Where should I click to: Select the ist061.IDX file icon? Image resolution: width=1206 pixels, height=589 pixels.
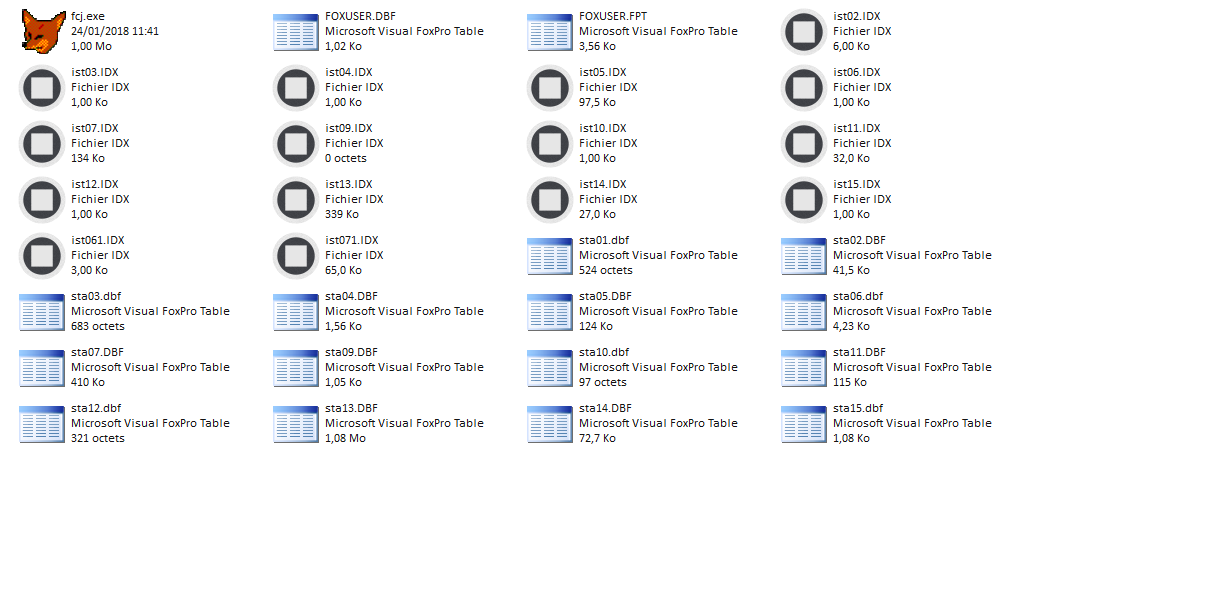click(42, 256)
